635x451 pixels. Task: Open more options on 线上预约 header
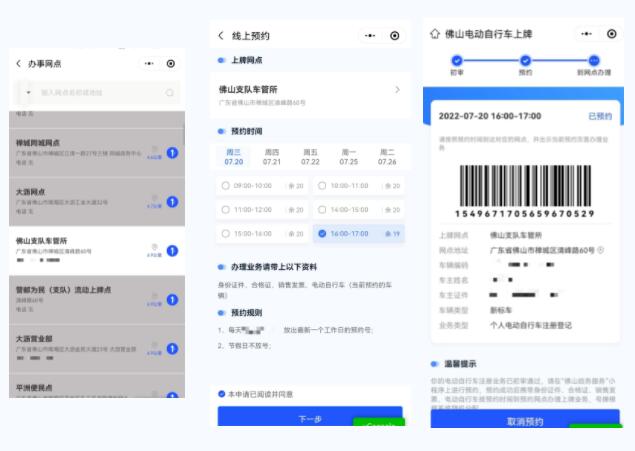[x=370, y=36]
